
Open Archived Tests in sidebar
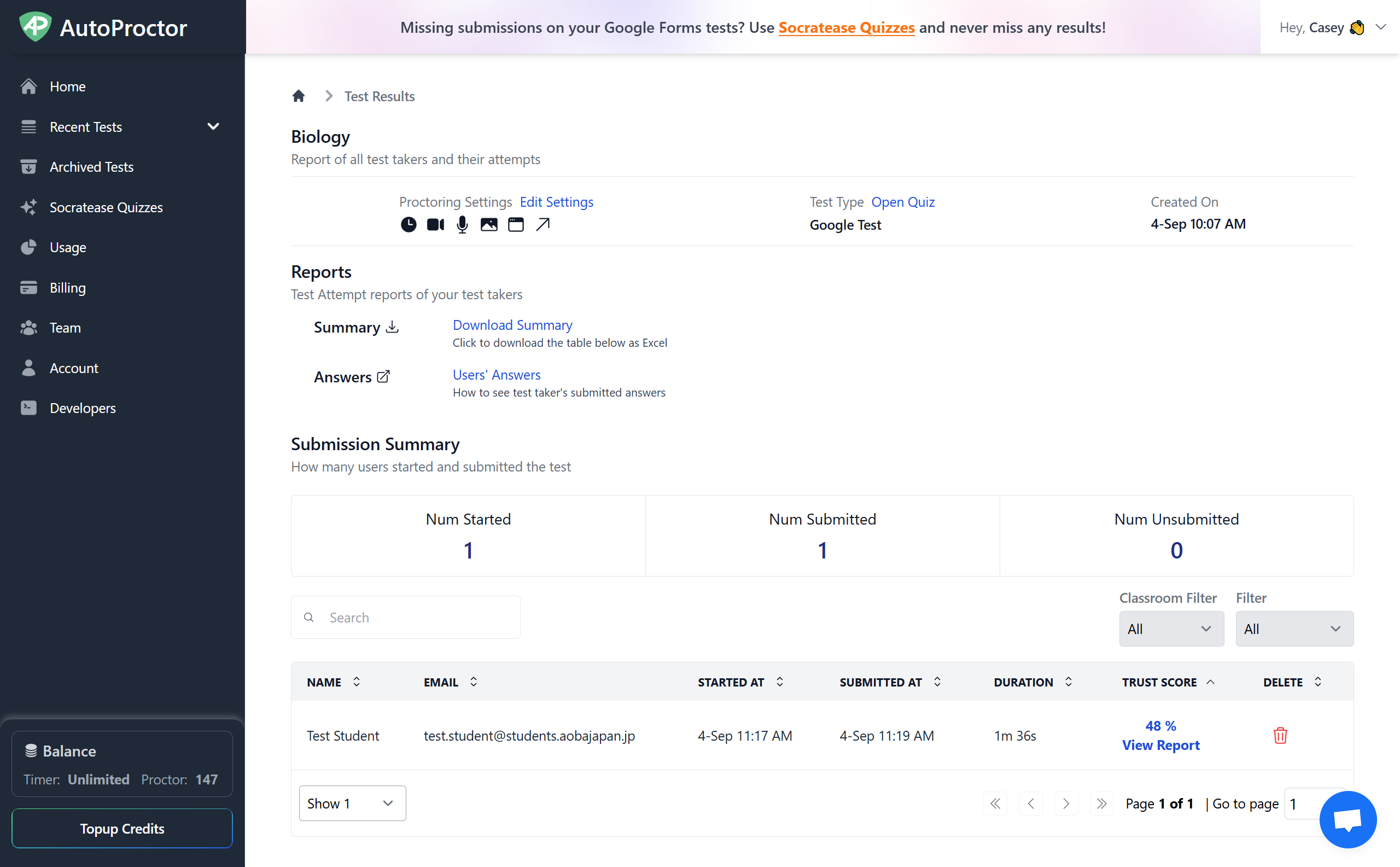pos(92,167)
